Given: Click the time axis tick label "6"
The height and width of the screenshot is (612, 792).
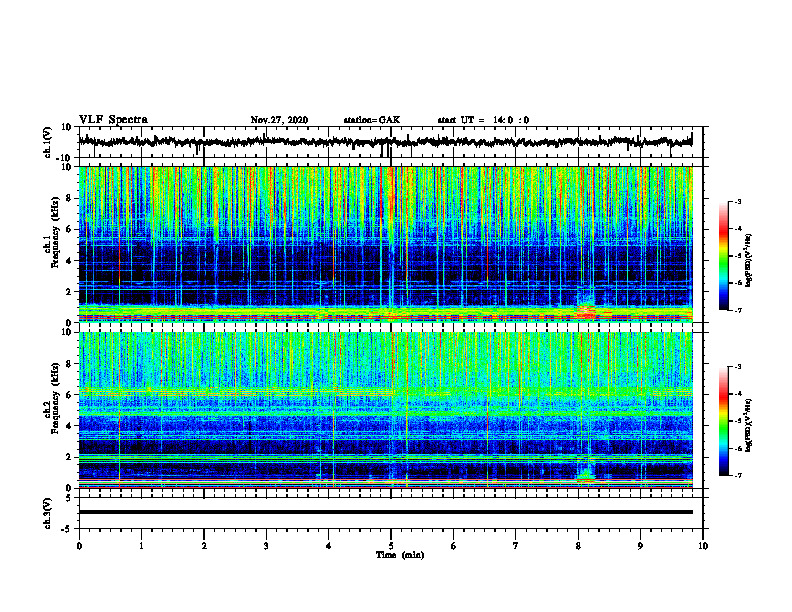Looking at the screenshot, I should click(x=454, y=546).
